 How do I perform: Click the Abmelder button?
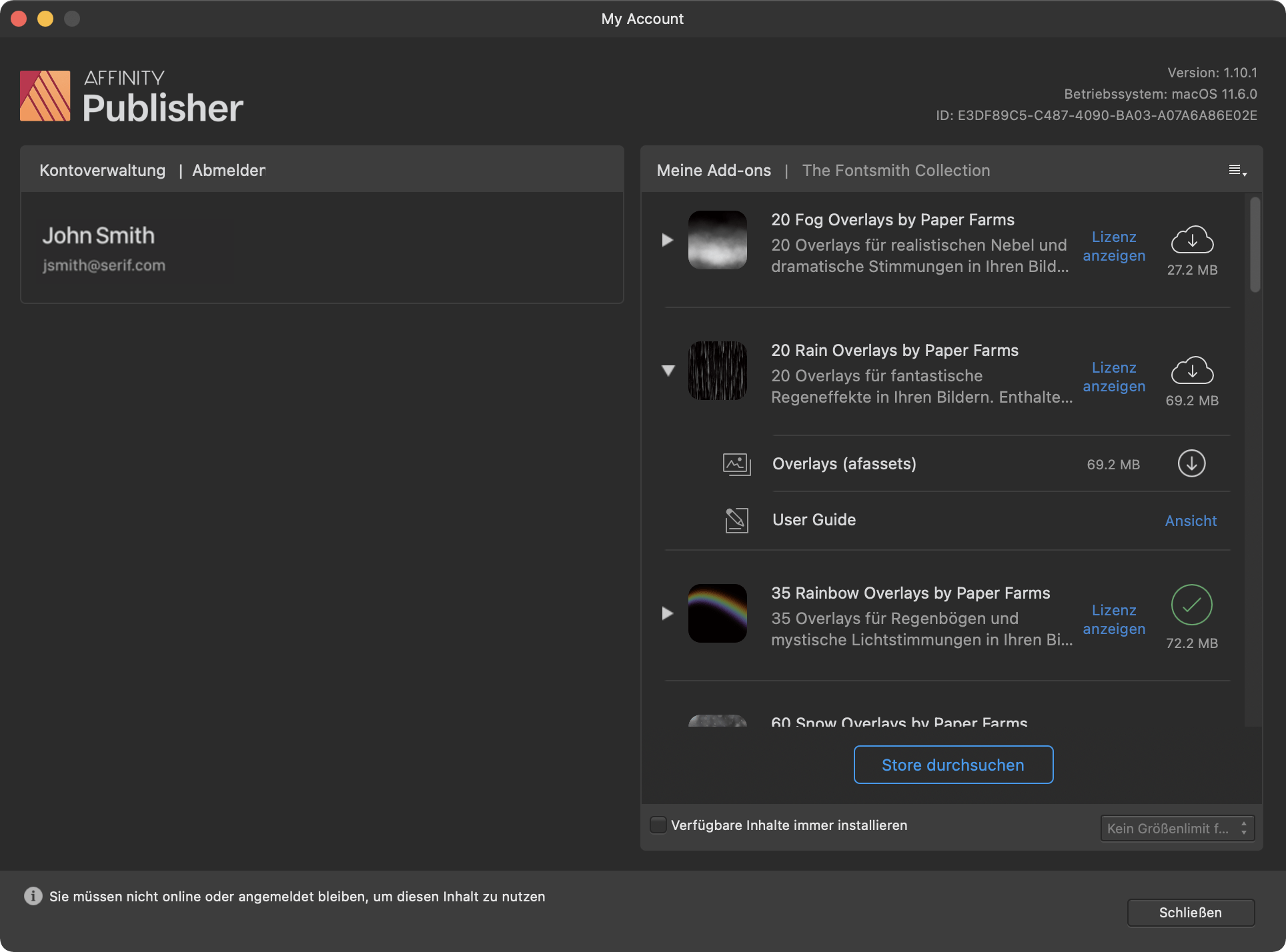(228, 170)
